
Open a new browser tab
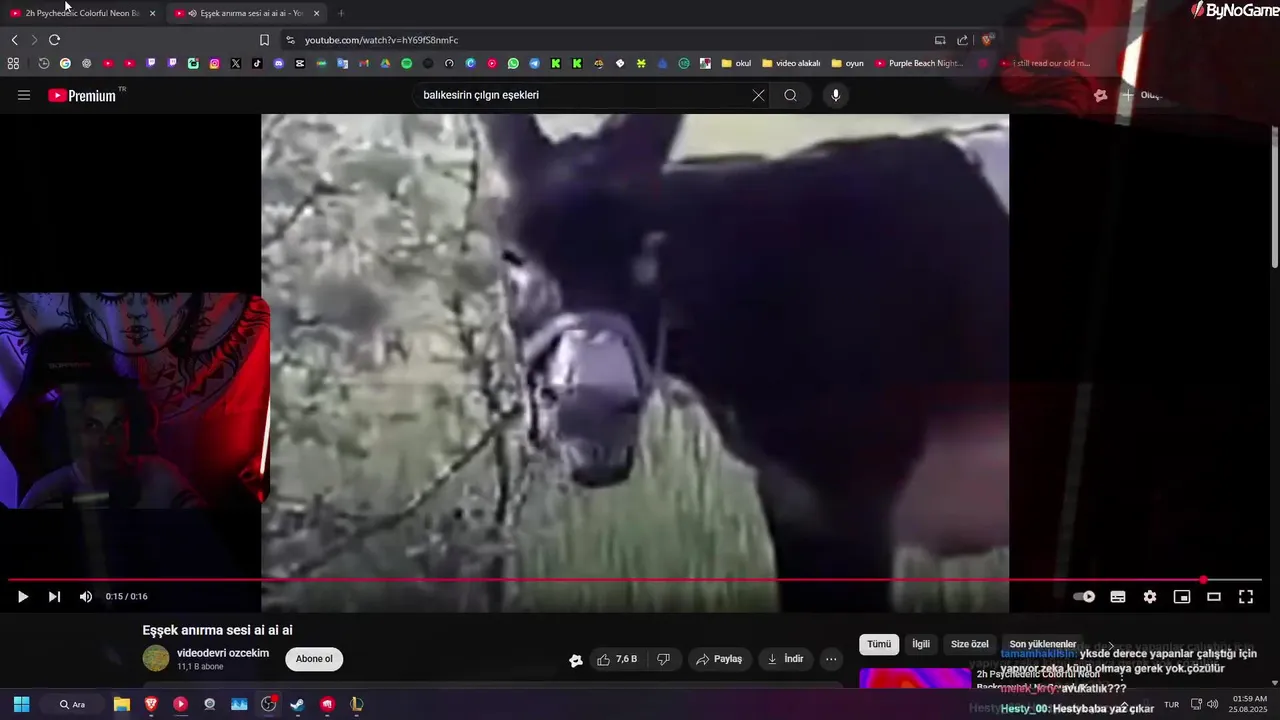tap(341, 13)
